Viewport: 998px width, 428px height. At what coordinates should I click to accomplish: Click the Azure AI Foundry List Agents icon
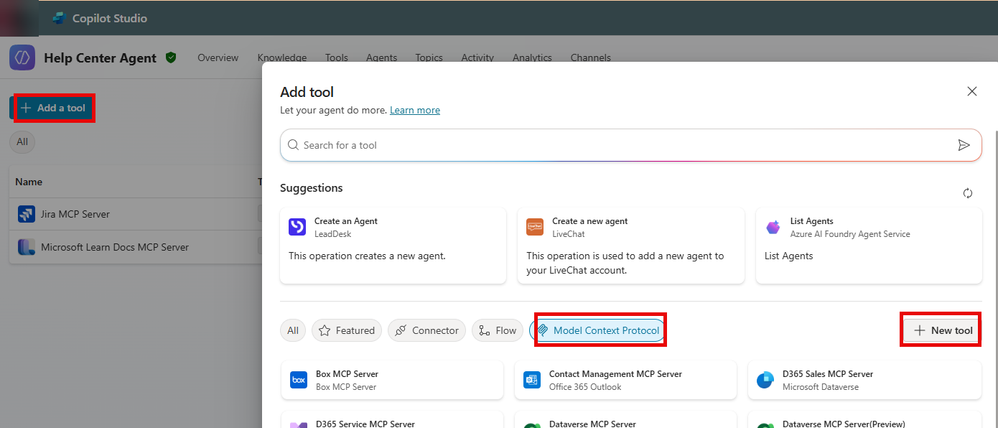pyautogui.click(x=773, y=227)
